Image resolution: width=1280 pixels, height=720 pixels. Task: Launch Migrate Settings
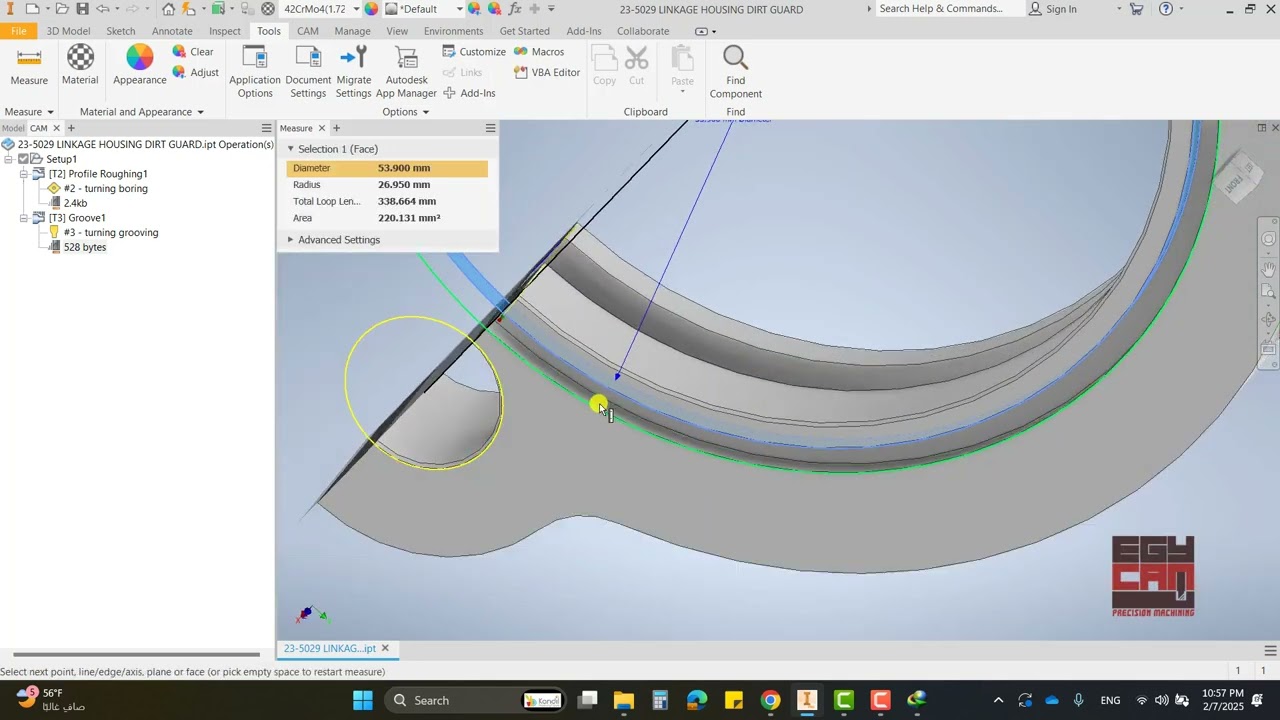(353, 72)
